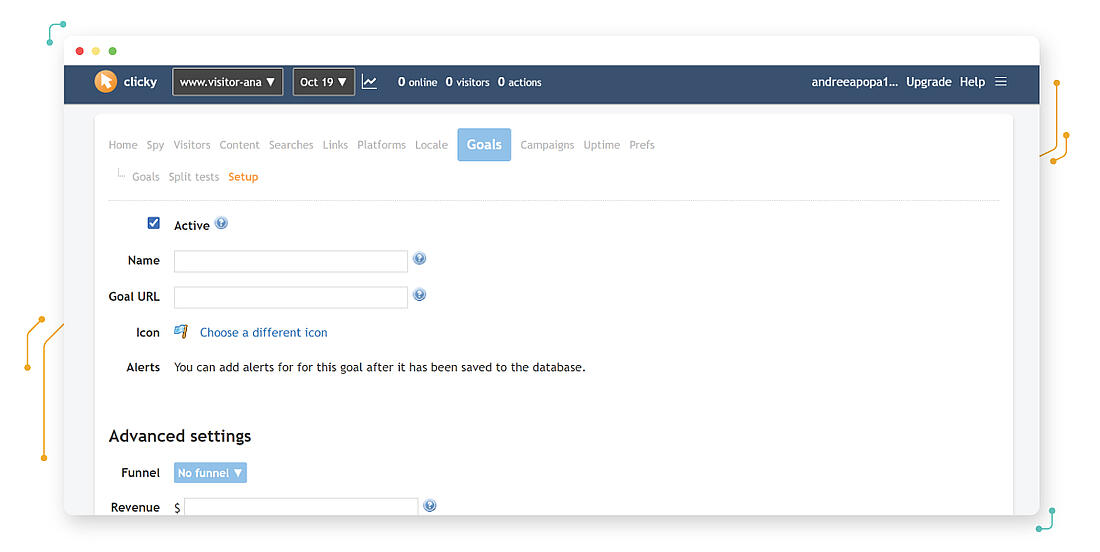Viewport: 1100px width, 552px height.
Task: Click the 0 actions counter
Action: [x=519, y=82]
